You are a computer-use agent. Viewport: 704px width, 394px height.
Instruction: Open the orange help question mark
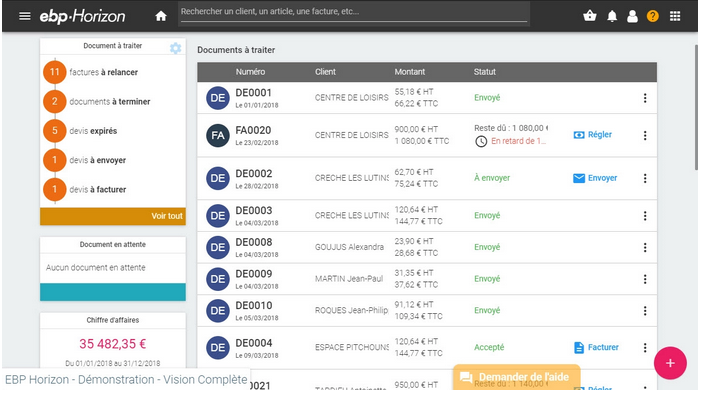click(x=652, y=16)
